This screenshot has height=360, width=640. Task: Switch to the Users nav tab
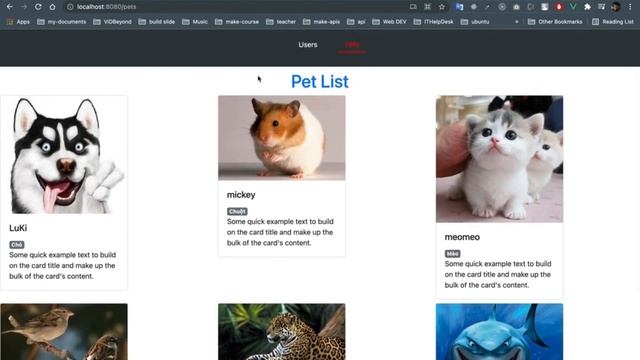(308, 45)
